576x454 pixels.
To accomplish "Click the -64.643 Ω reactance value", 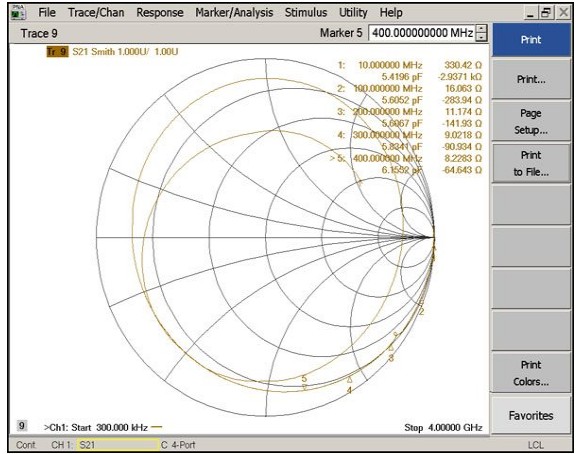I will [x=462, y=170].
